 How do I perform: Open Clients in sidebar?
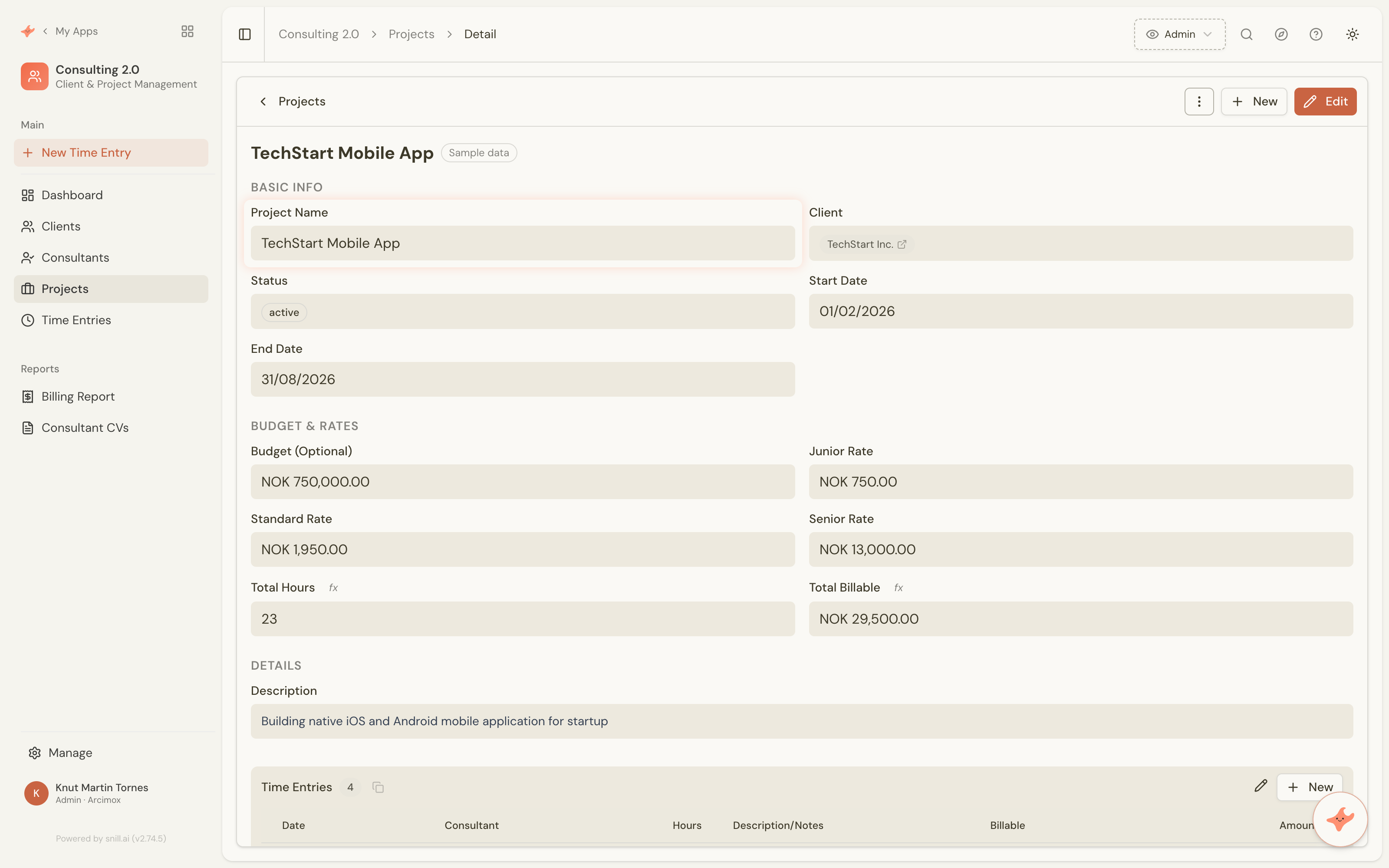[111, 226]
